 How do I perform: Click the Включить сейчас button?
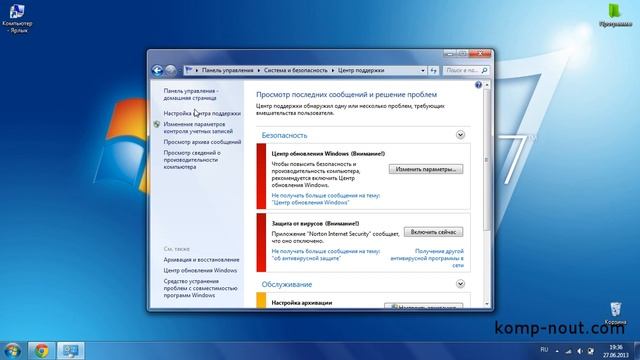[x=433, y=232]
